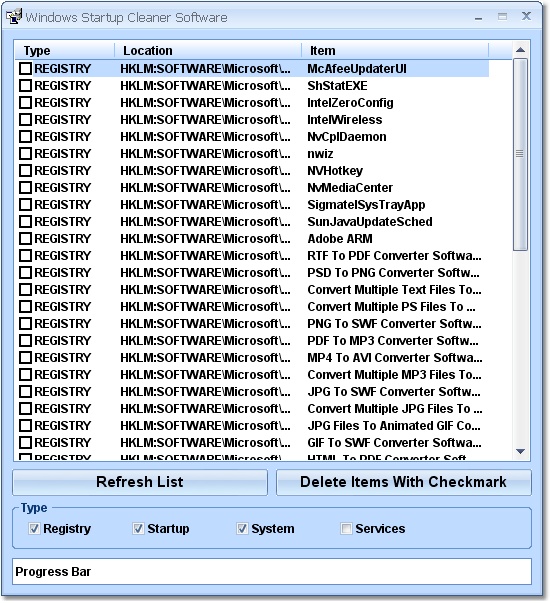Sort by the Location column header
This screenshot has width=550, height=603.
click(x=208, y=50)
